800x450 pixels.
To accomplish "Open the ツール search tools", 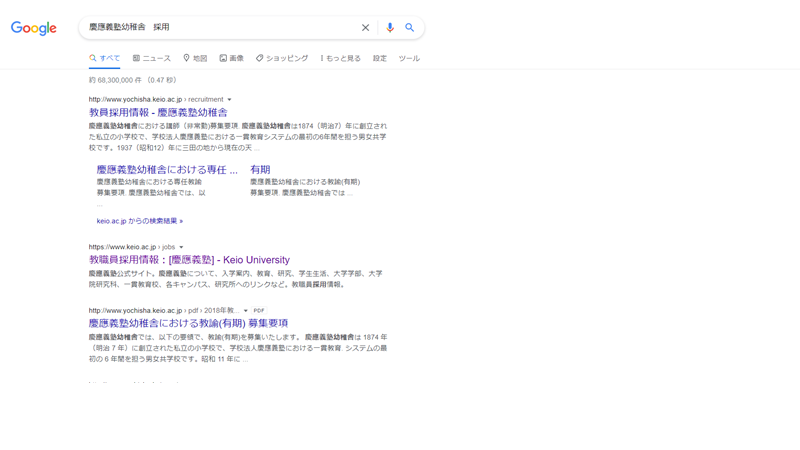I will click(x=409, y=58).
